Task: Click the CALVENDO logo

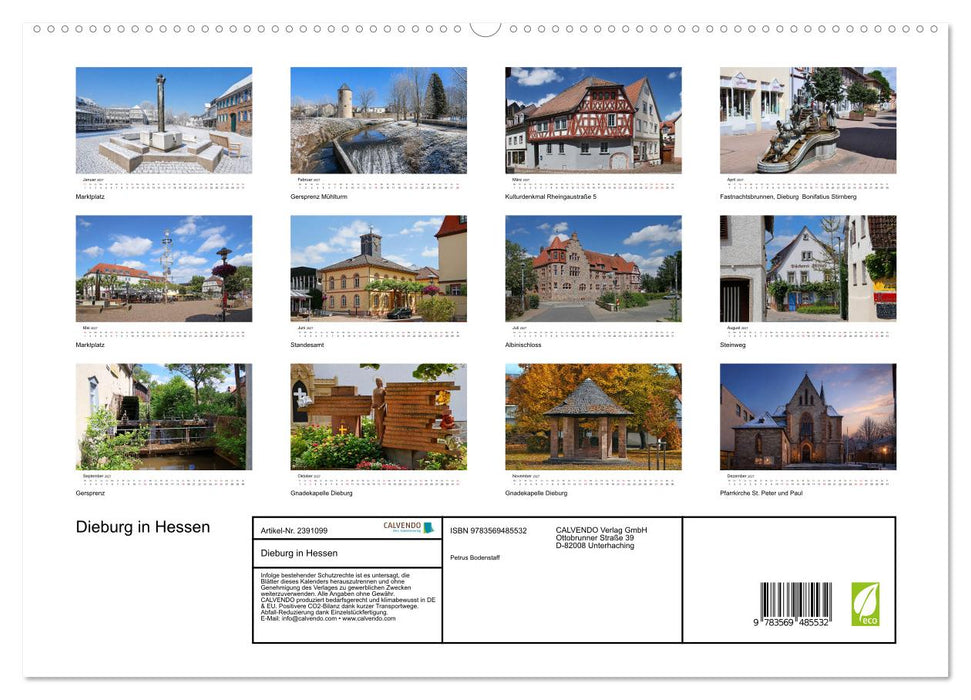Action: 408,527
